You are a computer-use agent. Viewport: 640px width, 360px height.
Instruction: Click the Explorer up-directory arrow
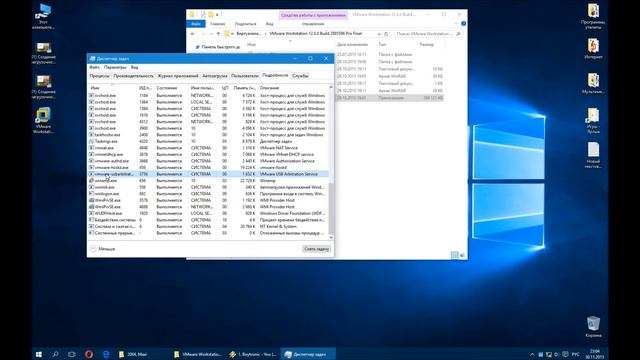coord(218,34)
